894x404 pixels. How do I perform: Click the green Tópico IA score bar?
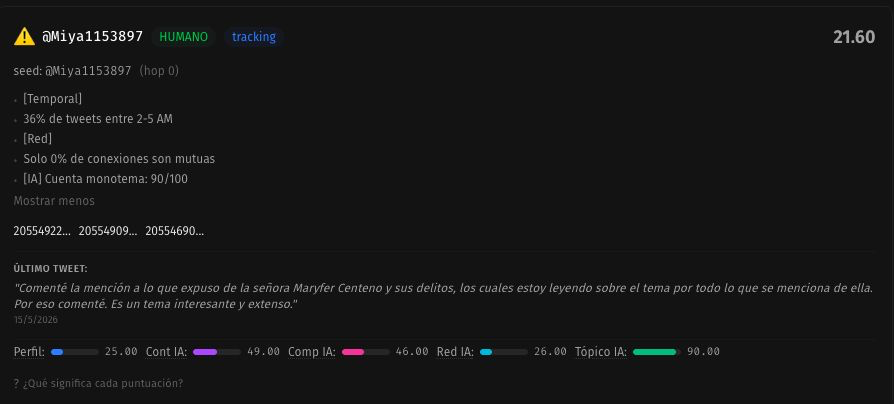pos(657,352)
